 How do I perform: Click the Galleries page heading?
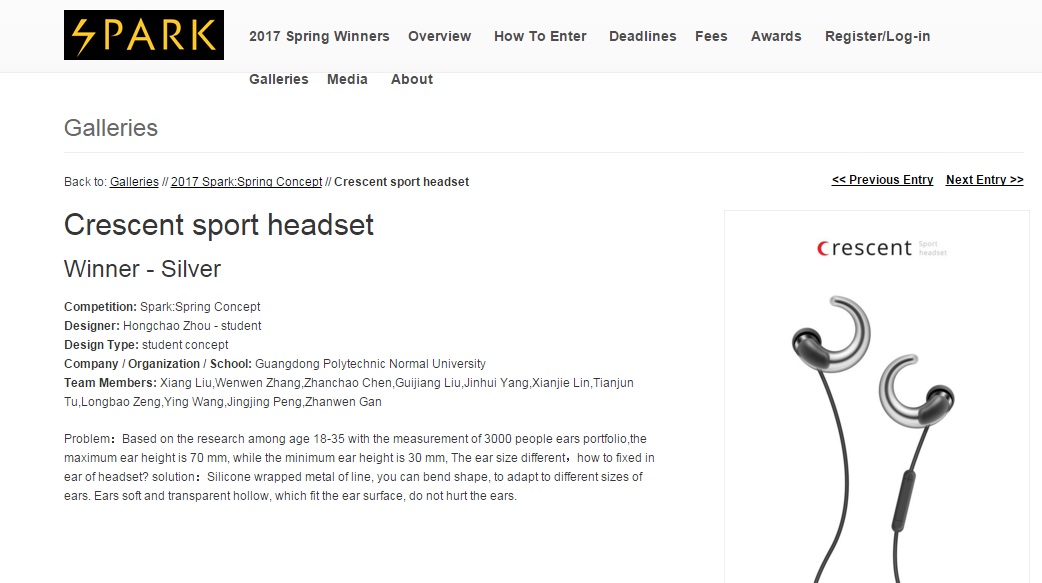[111, 128]
